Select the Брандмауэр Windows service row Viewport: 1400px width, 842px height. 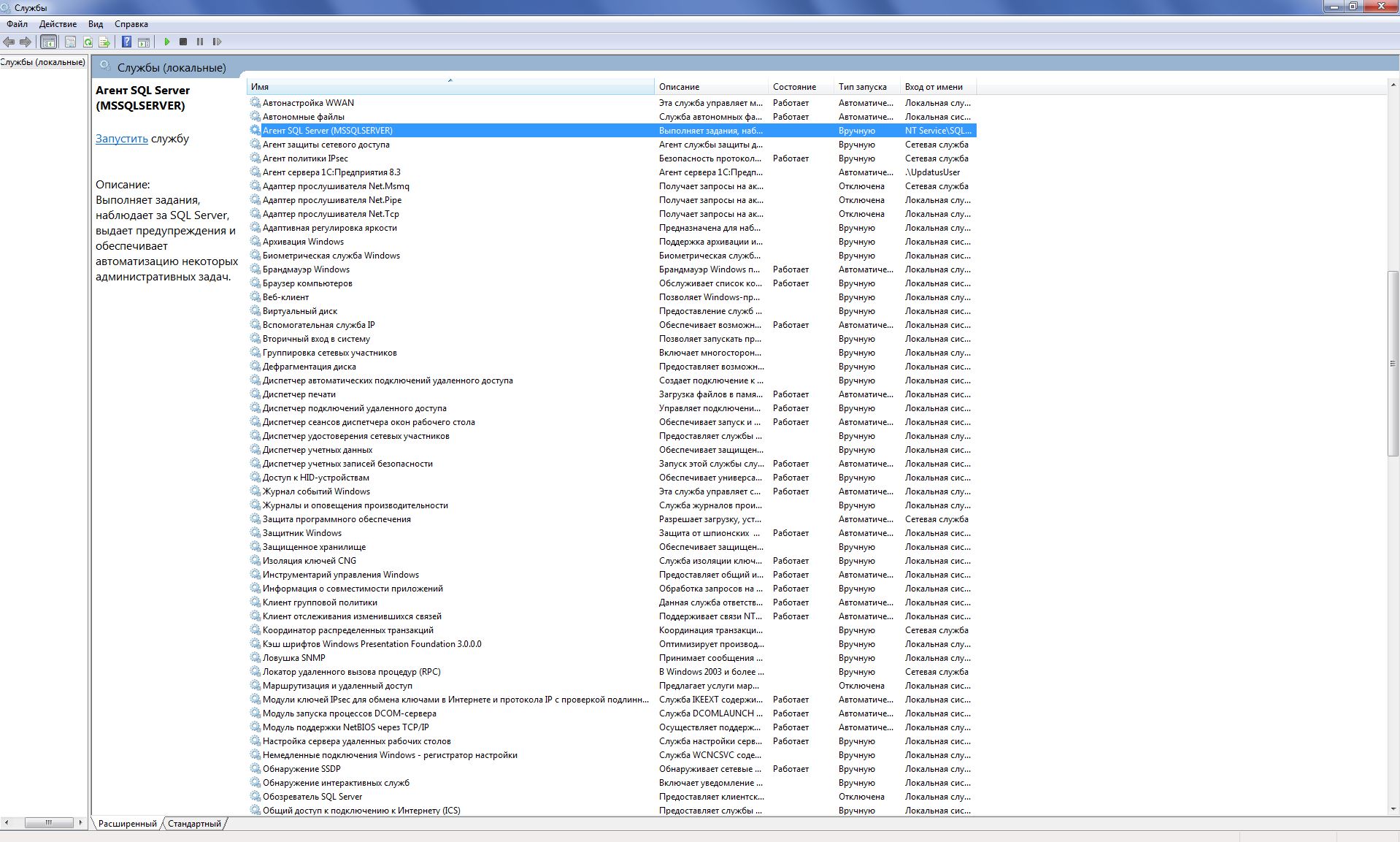[x=306, y=269]
